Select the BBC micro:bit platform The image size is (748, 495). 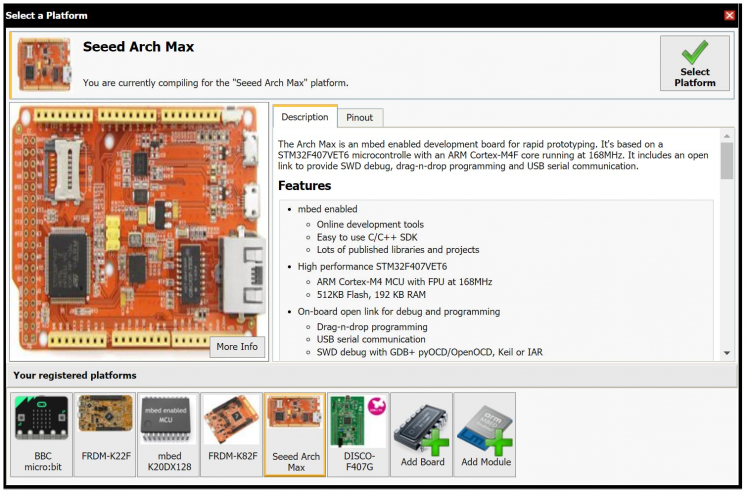coord(41,434)
